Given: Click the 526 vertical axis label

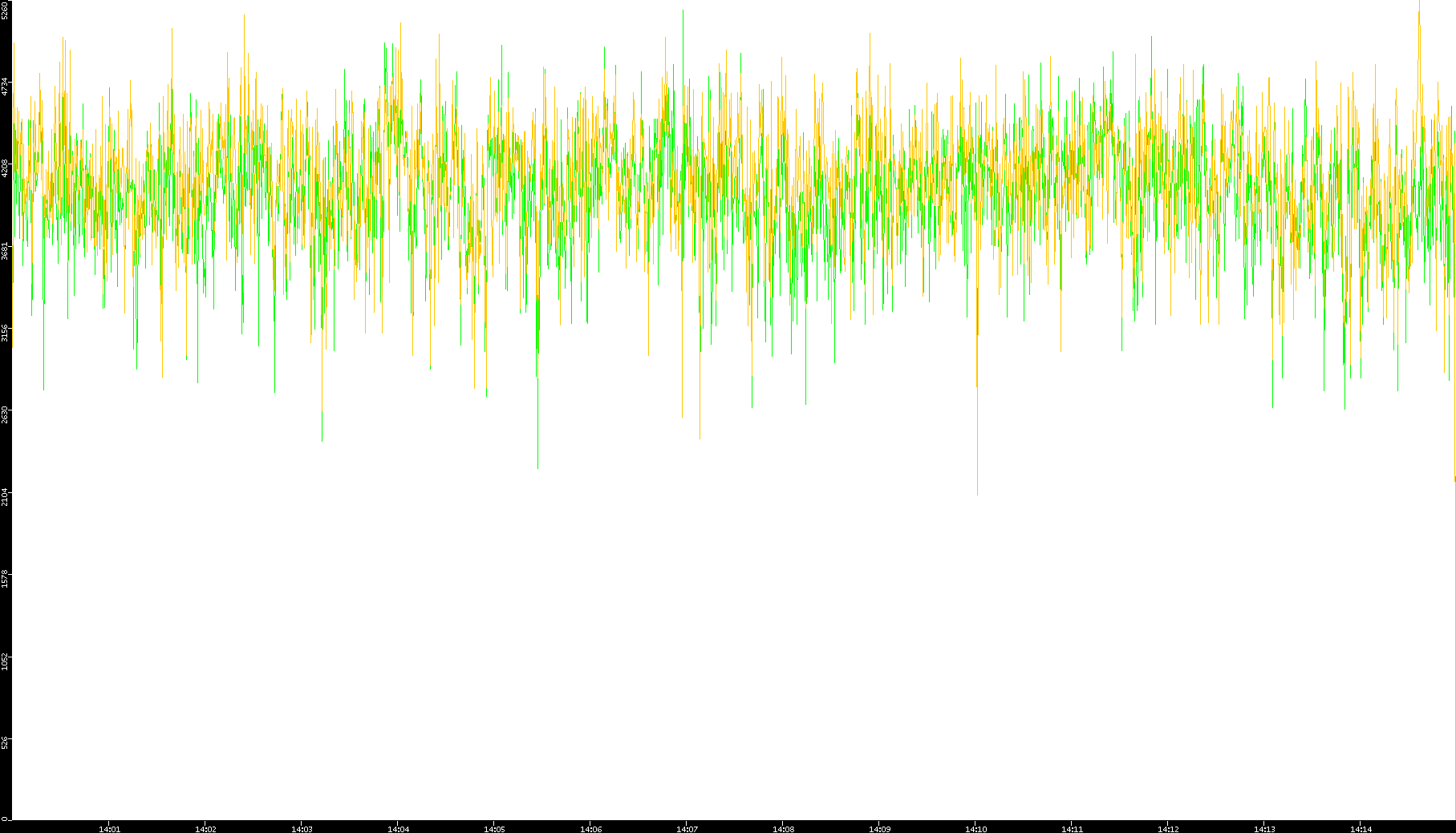Looking at the screenshot, I should click(x=6, y=743).
